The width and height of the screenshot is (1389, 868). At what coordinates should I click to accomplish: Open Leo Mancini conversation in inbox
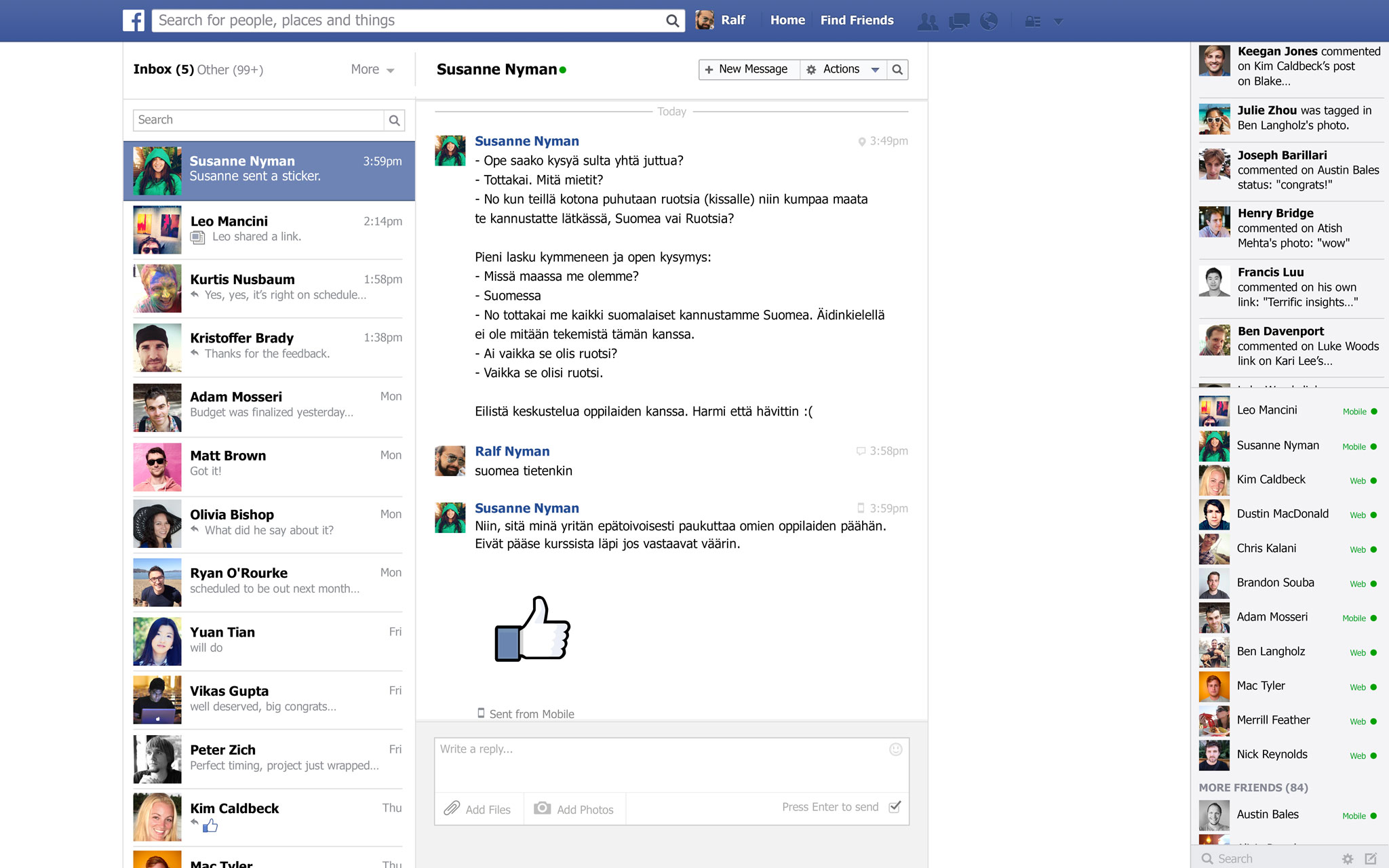[x=269, y=229]
